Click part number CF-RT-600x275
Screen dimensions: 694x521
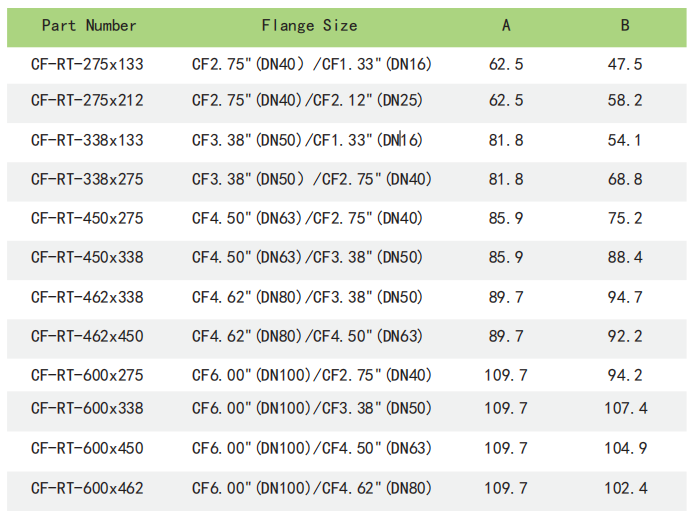pos(87,375)
